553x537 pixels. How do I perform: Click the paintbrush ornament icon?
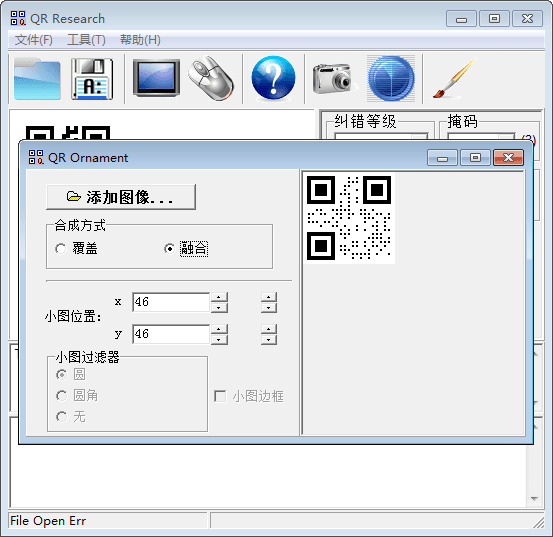point(455,78)
